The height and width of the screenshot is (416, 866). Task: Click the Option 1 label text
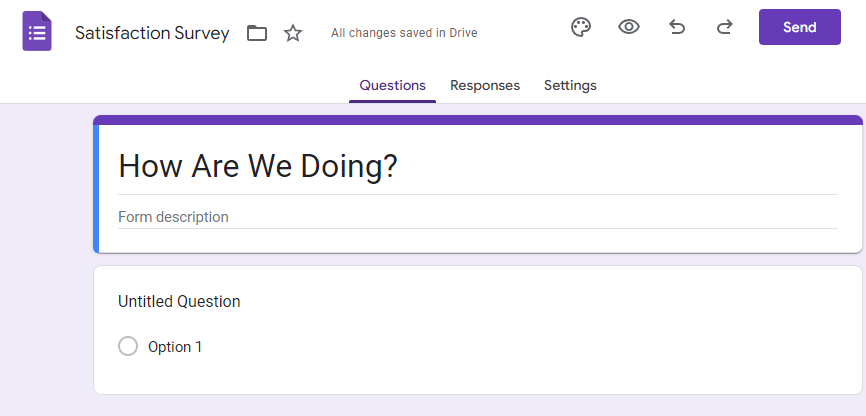pyautogui.click(x=175, y=347)
